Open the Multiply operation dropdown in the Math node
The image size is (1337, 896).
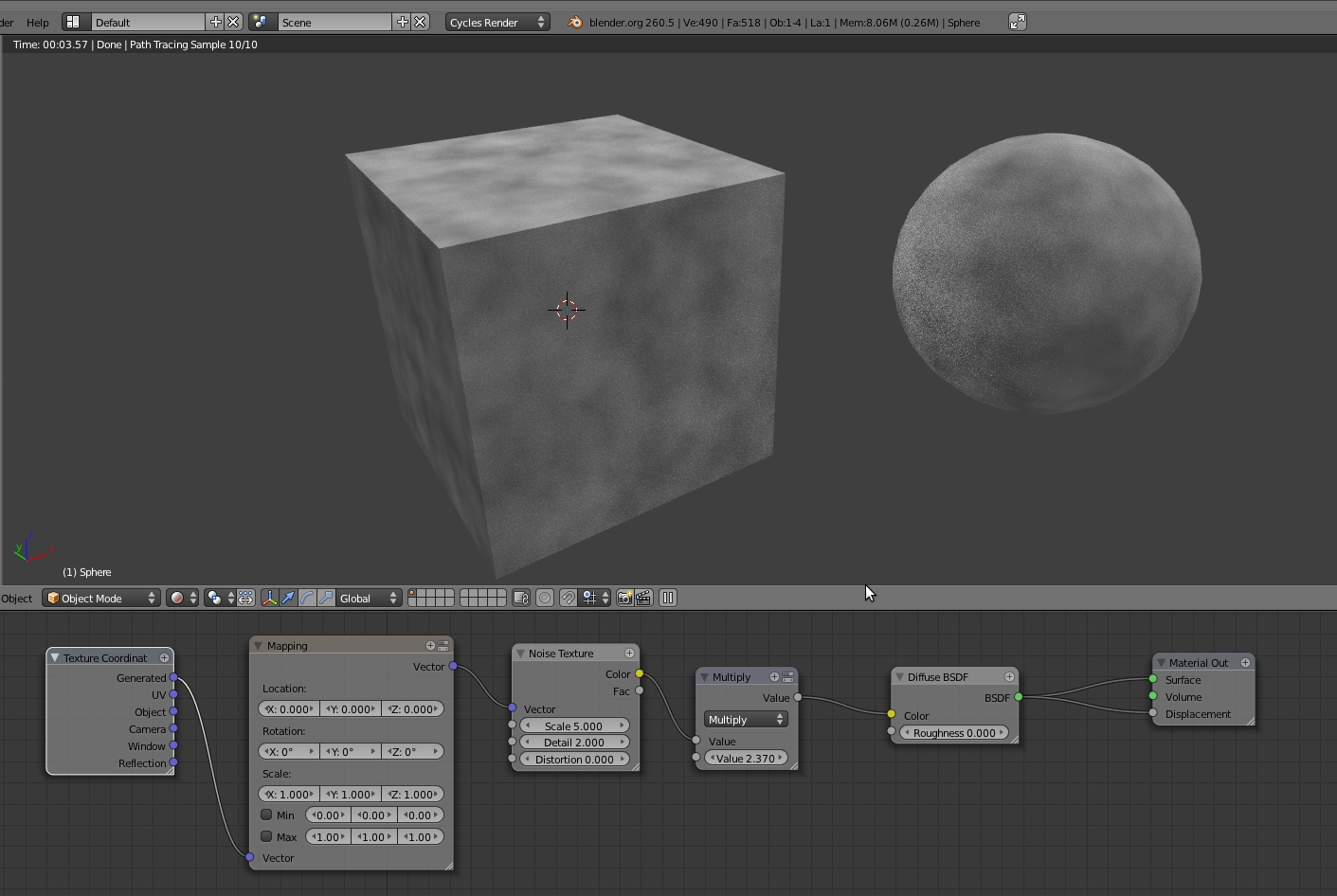click(x=746, y=720)
